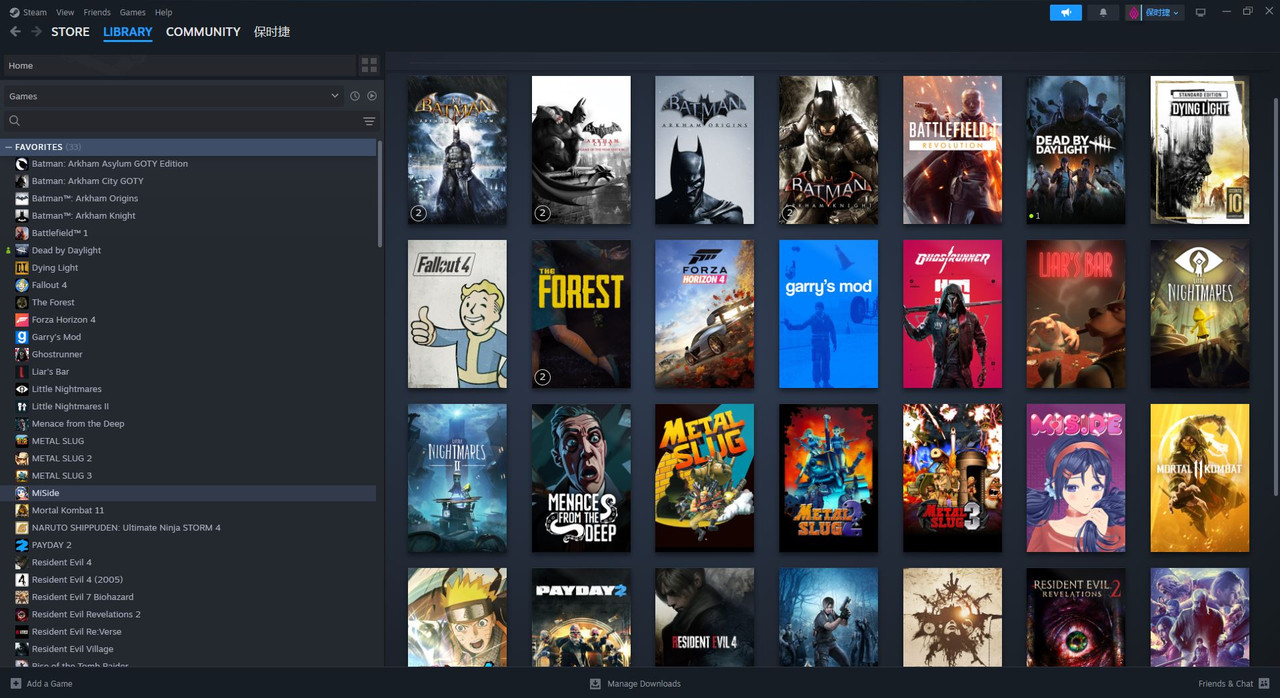The height and width of the screenshot is (698, 1280).
Task: Open Liar's Bar cover art
Action: tap(1076, 314)
